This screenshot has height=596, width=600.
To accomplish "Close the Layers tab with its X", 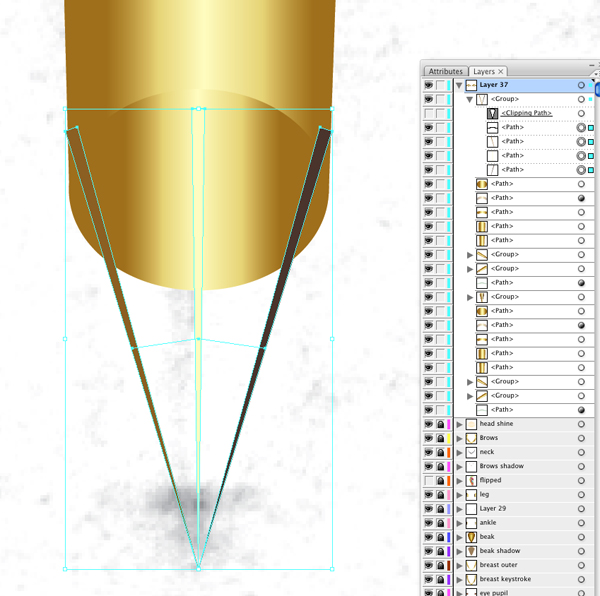I will 501,72.
